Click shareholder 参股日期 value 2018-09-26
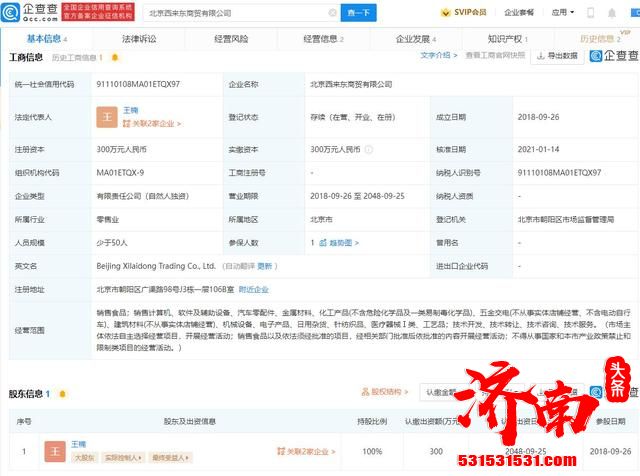The height and width of the screenshot is (476, 640). [610, 452]
